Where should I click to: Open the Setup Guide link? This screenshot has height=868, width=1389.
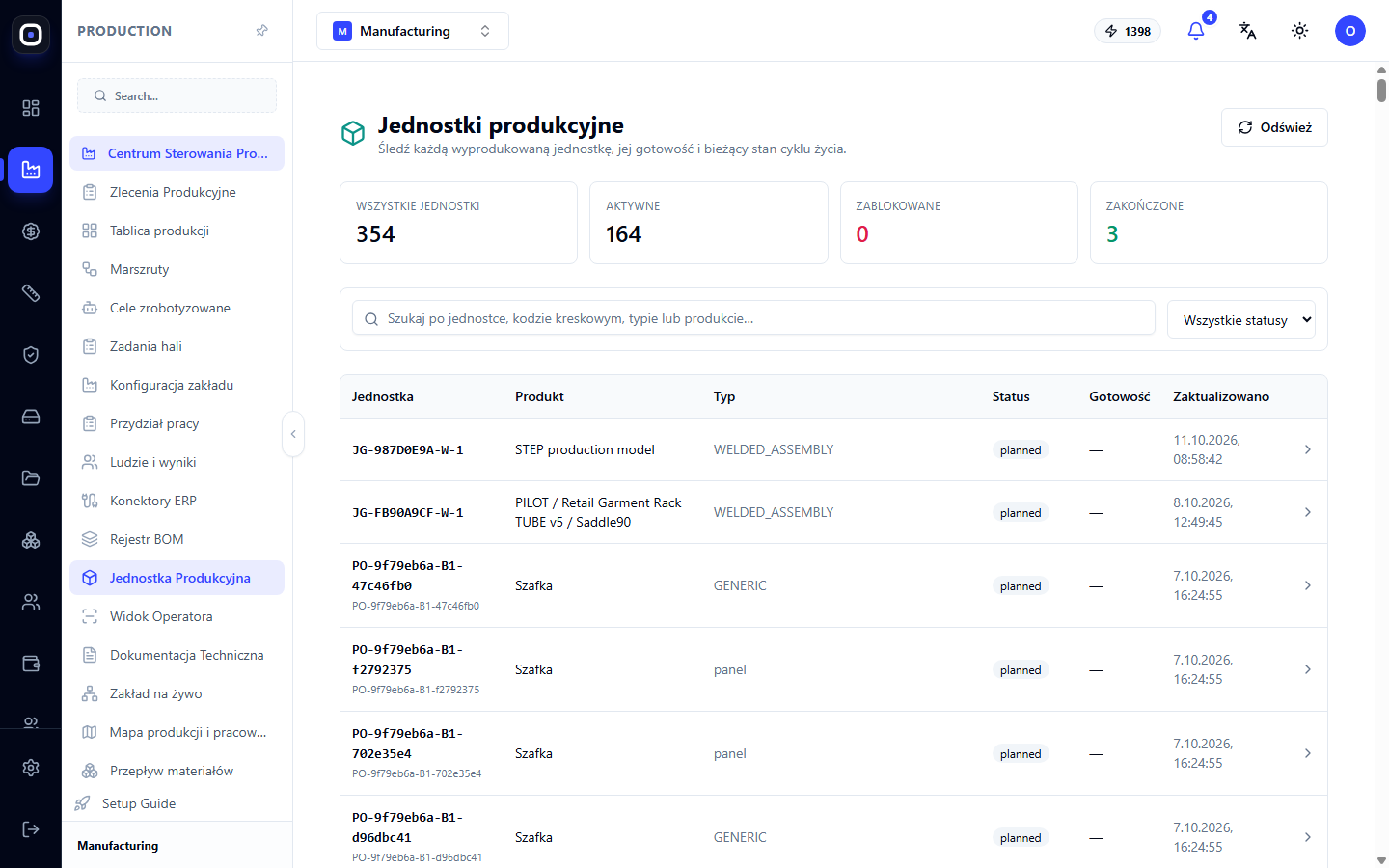[x=125, y=803]
